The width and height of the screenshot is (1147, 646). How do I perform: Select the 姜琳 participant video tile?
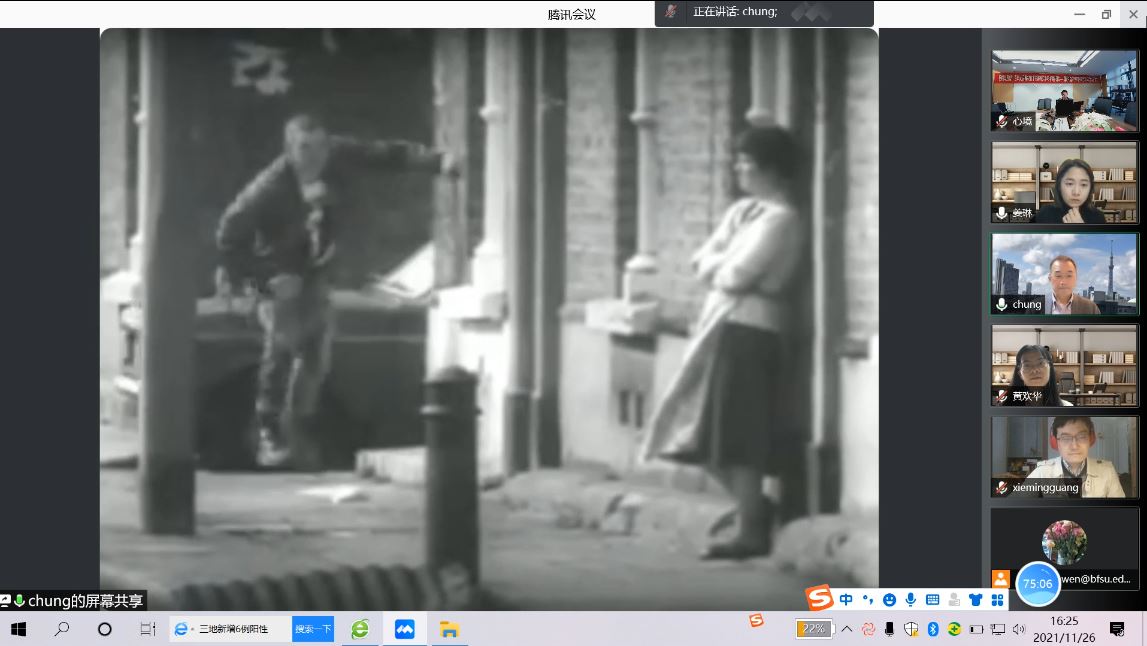(x=1064, y=182)
